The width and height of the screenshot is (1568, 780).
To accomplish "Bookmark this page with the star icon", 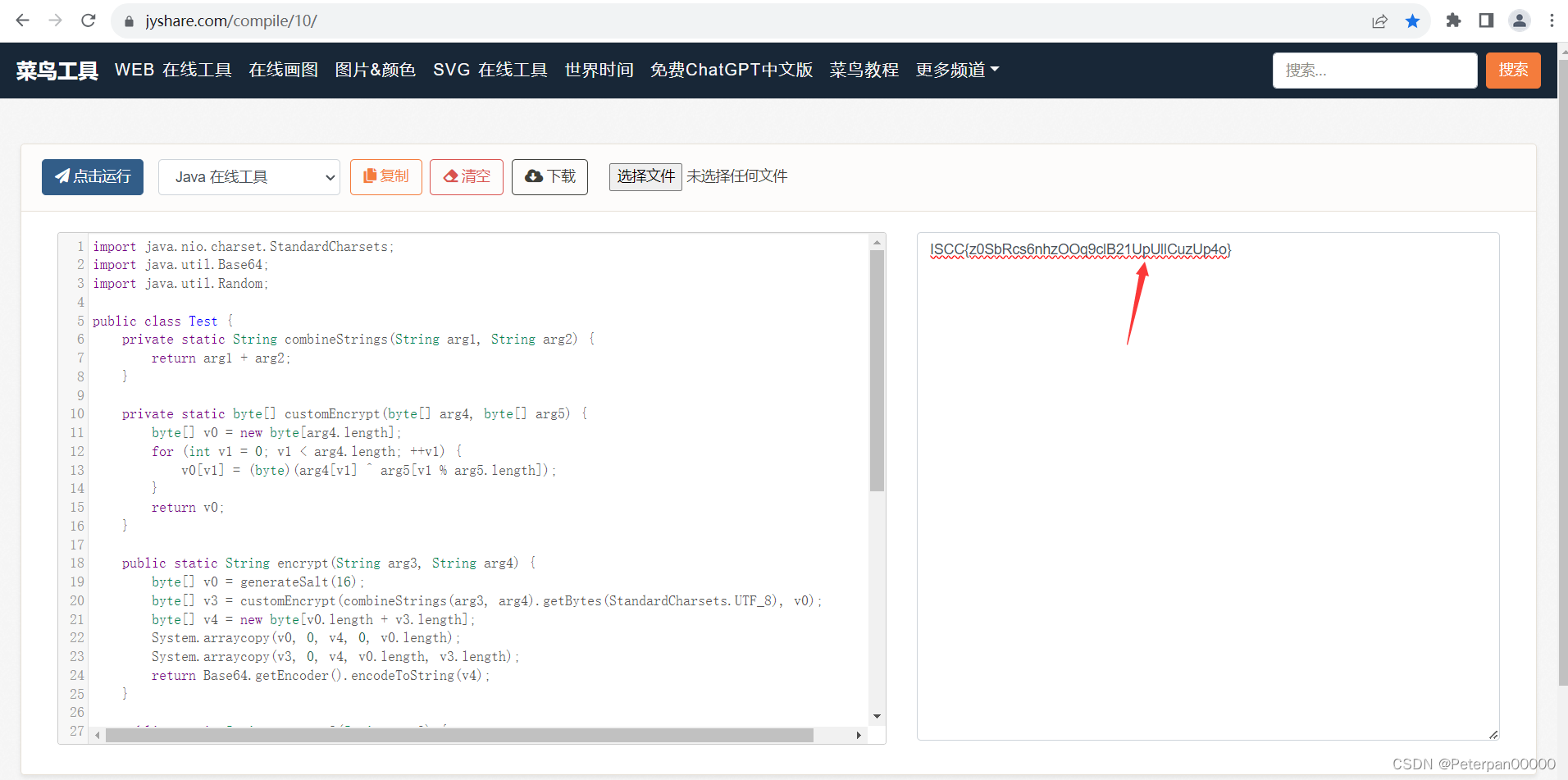I will pyautogui.click(x=1412, y=21).
